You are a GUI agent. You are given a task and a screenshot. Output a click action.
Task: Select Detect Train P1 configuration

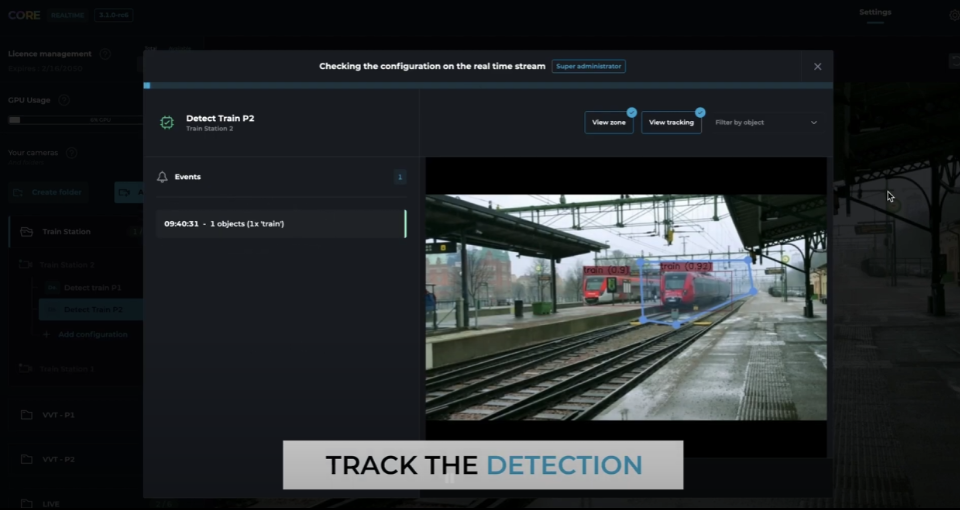point(92,287)
